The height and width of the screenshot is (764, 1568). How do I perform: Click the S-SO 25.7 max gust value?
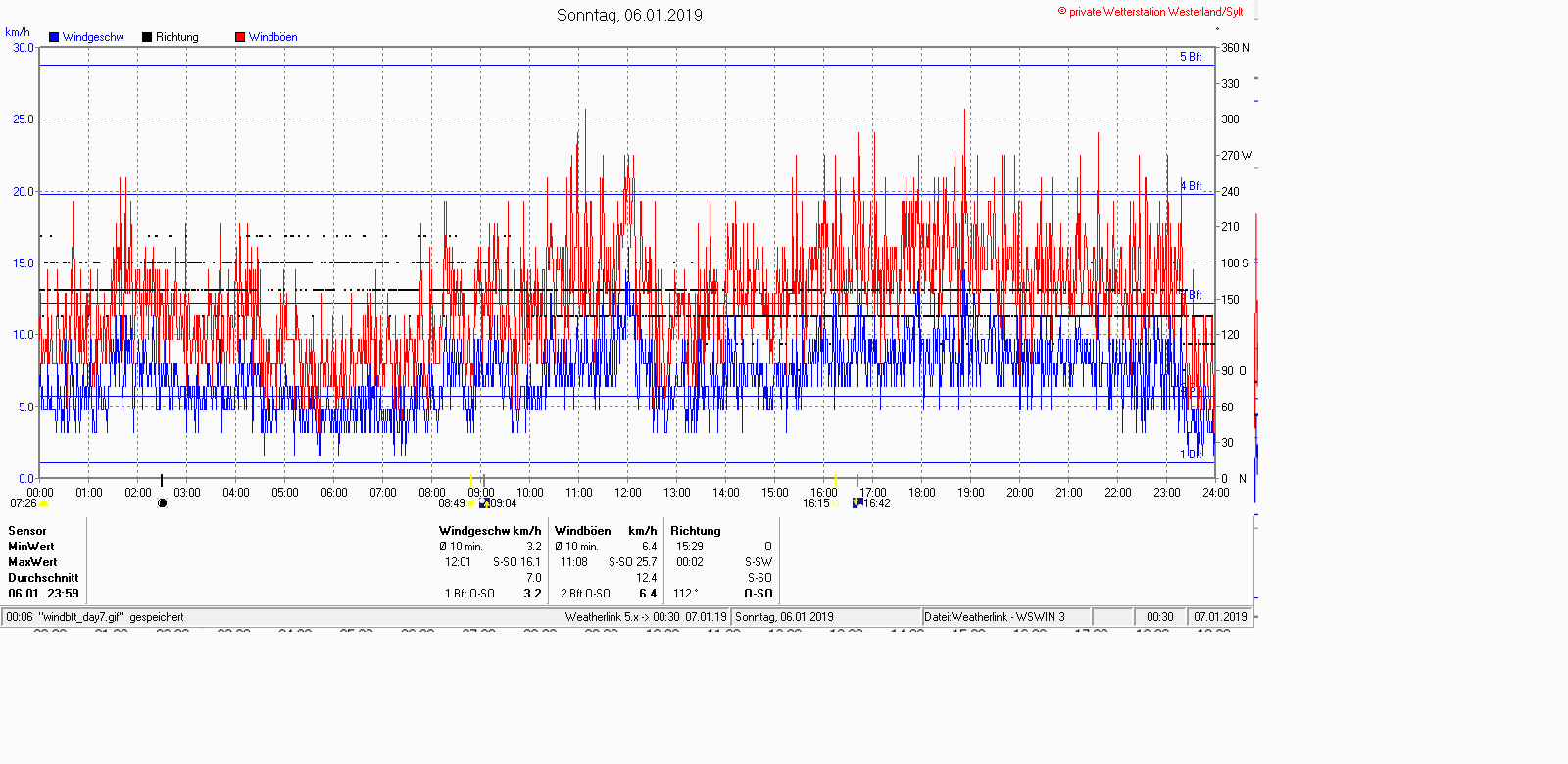click(633, 562)
